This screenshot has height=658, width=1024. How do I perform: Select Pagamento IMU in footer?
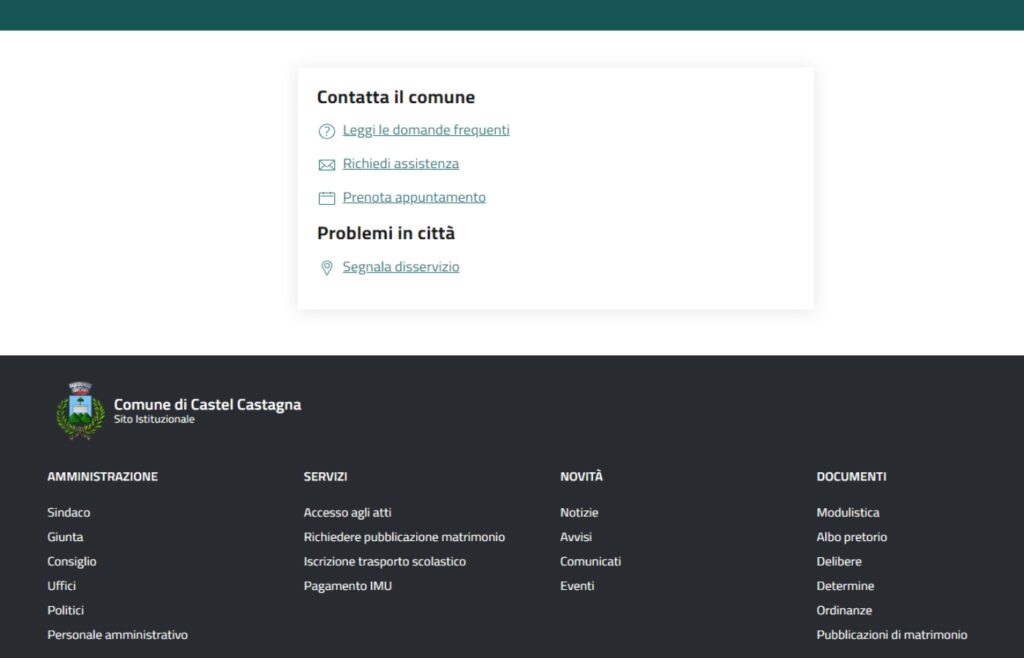pyautogui.click(x=347, y=586)
